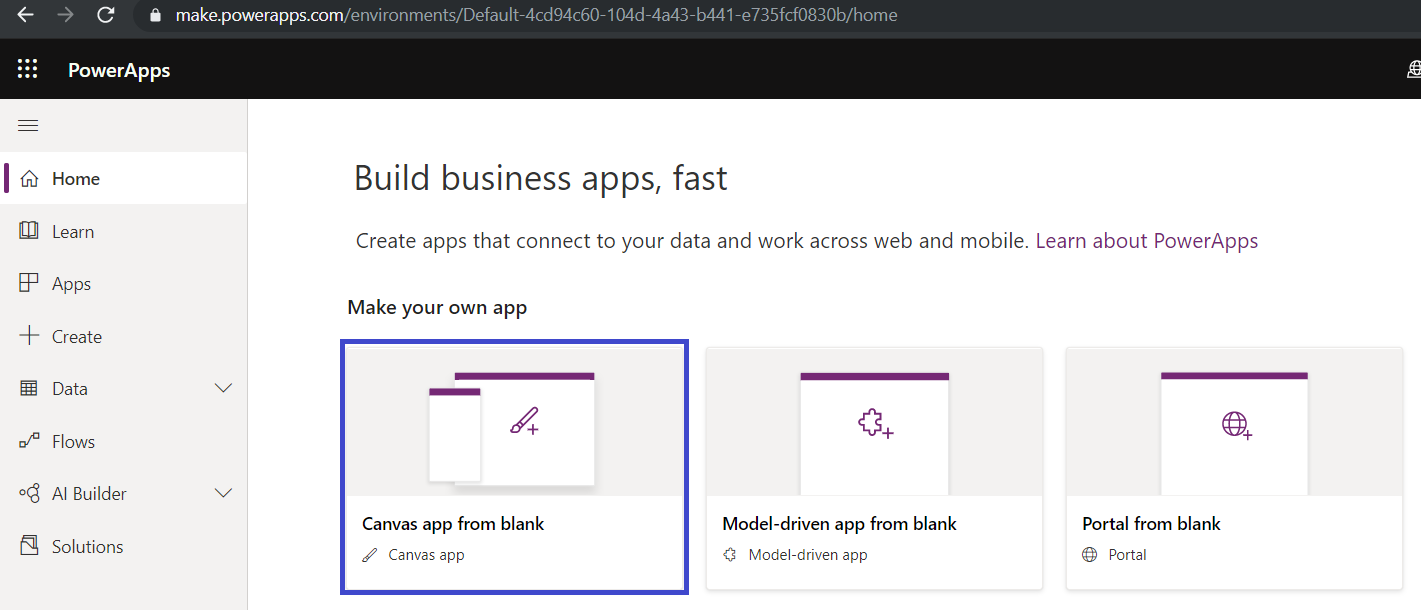Viewport: 1421px width, 610px height.
Task: Collapse the navigation hamburger menu
Action: [28, 125]
